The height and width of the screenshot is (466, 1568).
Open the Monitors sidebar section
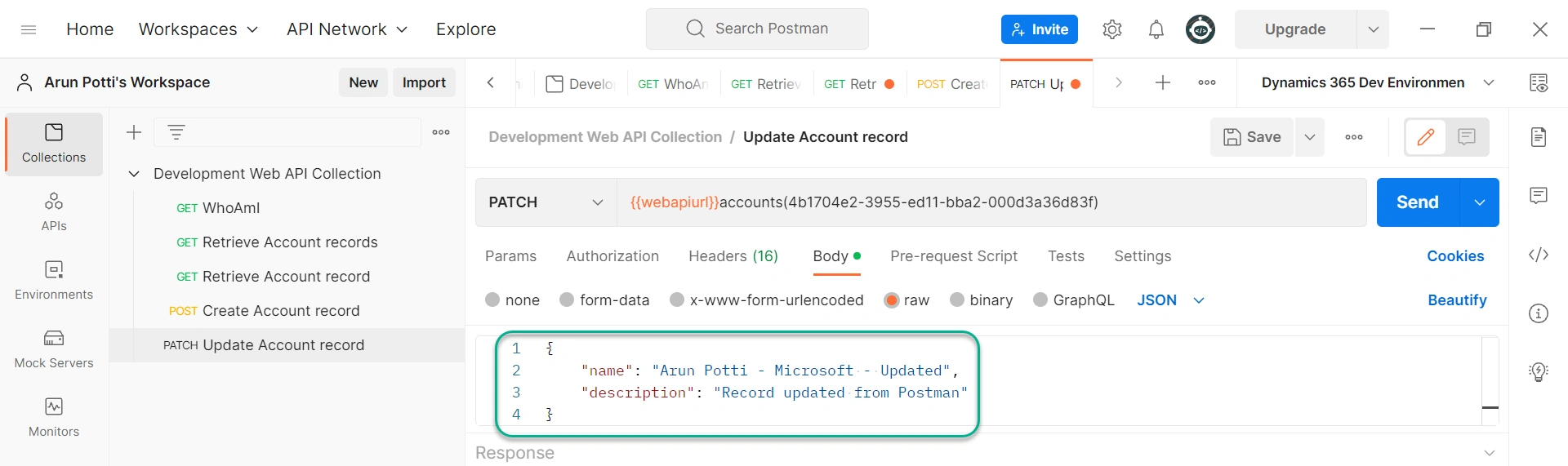pos(54,418)
